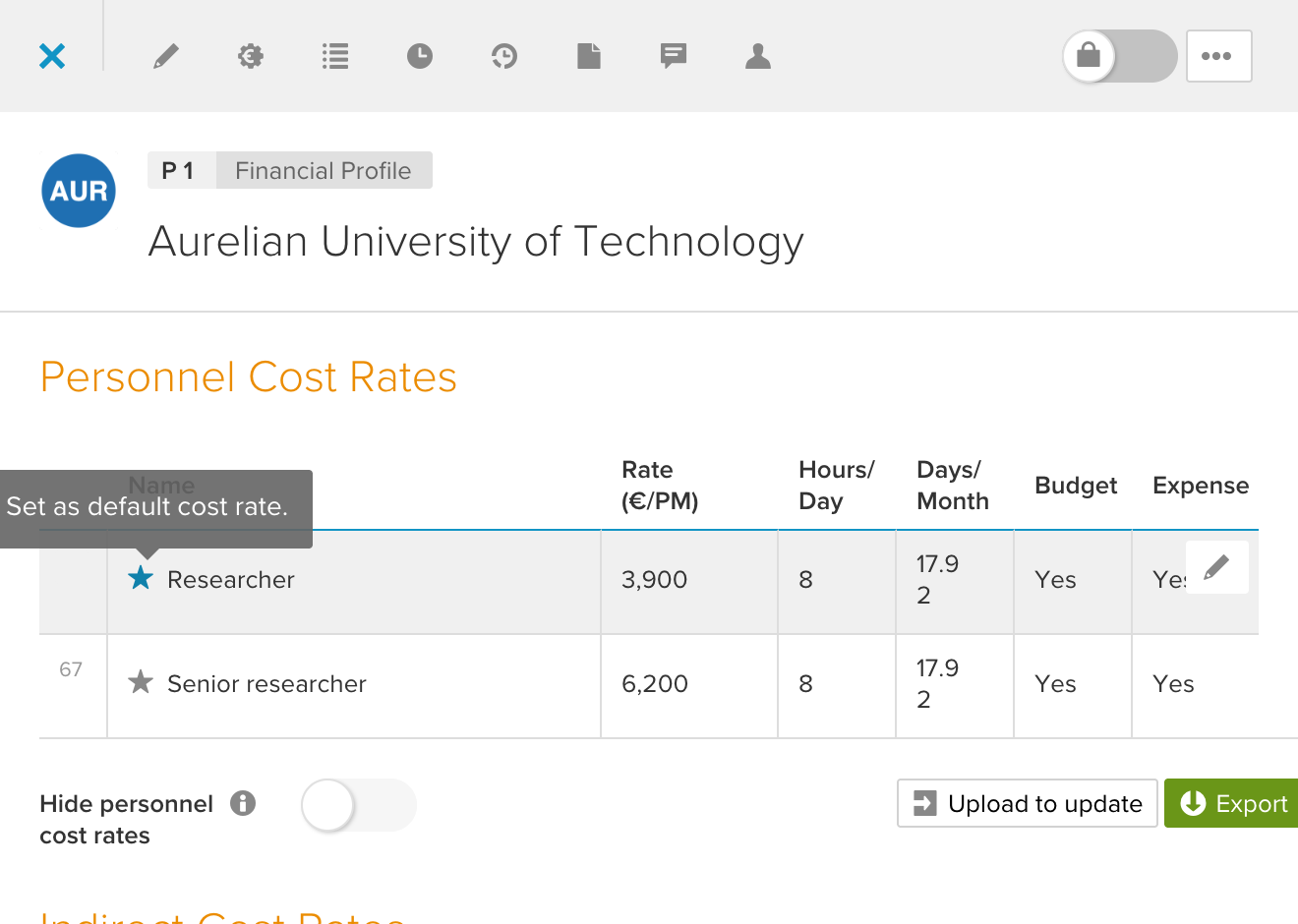Click the Researcher name cell
The width and height of the screenshot is (1298, 924).
(354, 582)
